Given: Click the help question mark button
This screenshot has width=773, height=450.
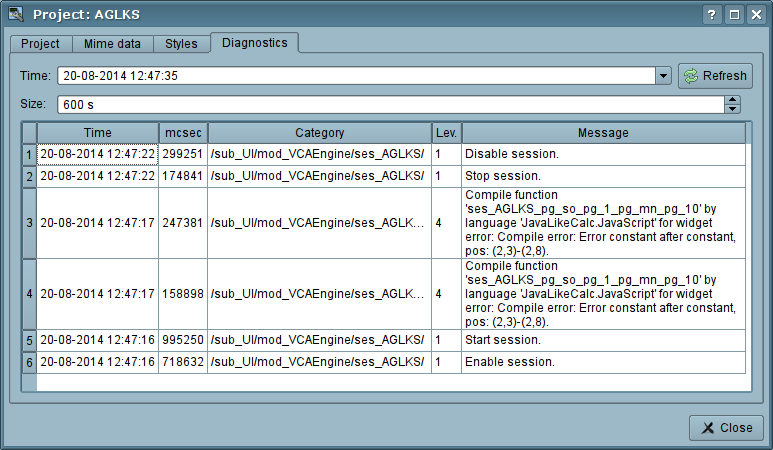Looking at the screenshot, I should click(x=712, y=15).
